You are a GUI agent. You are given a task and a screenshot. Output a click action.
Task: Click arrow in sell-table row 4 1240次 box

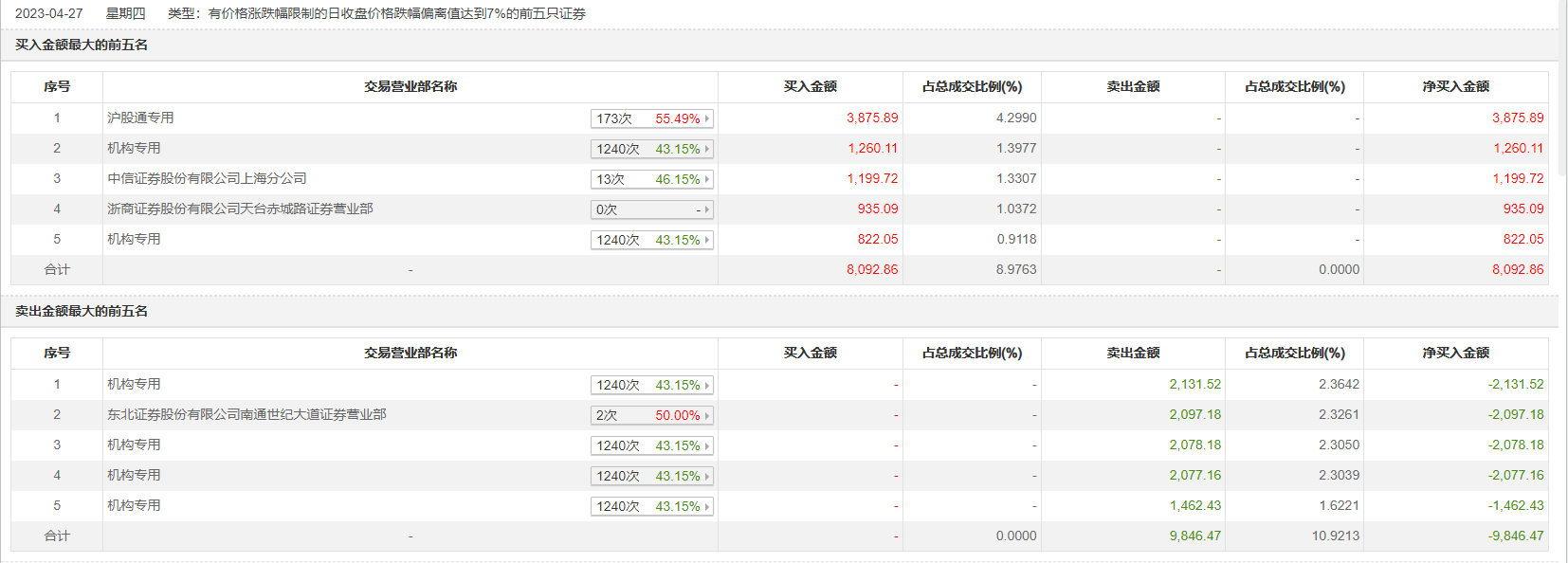point(707,476)
